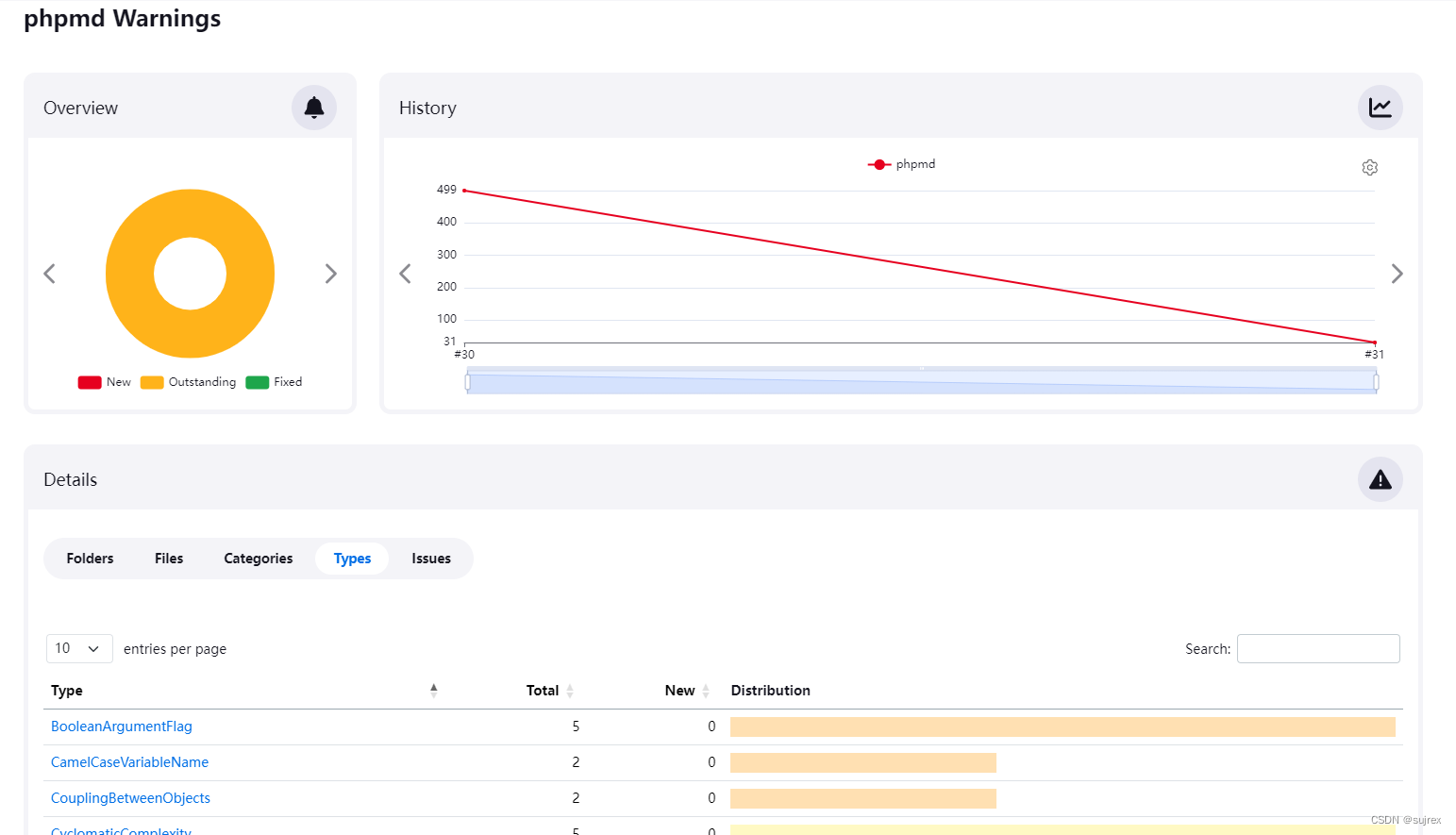Toggle the phpmd series legend
1456x835 pixels.
tap(902, 164)
